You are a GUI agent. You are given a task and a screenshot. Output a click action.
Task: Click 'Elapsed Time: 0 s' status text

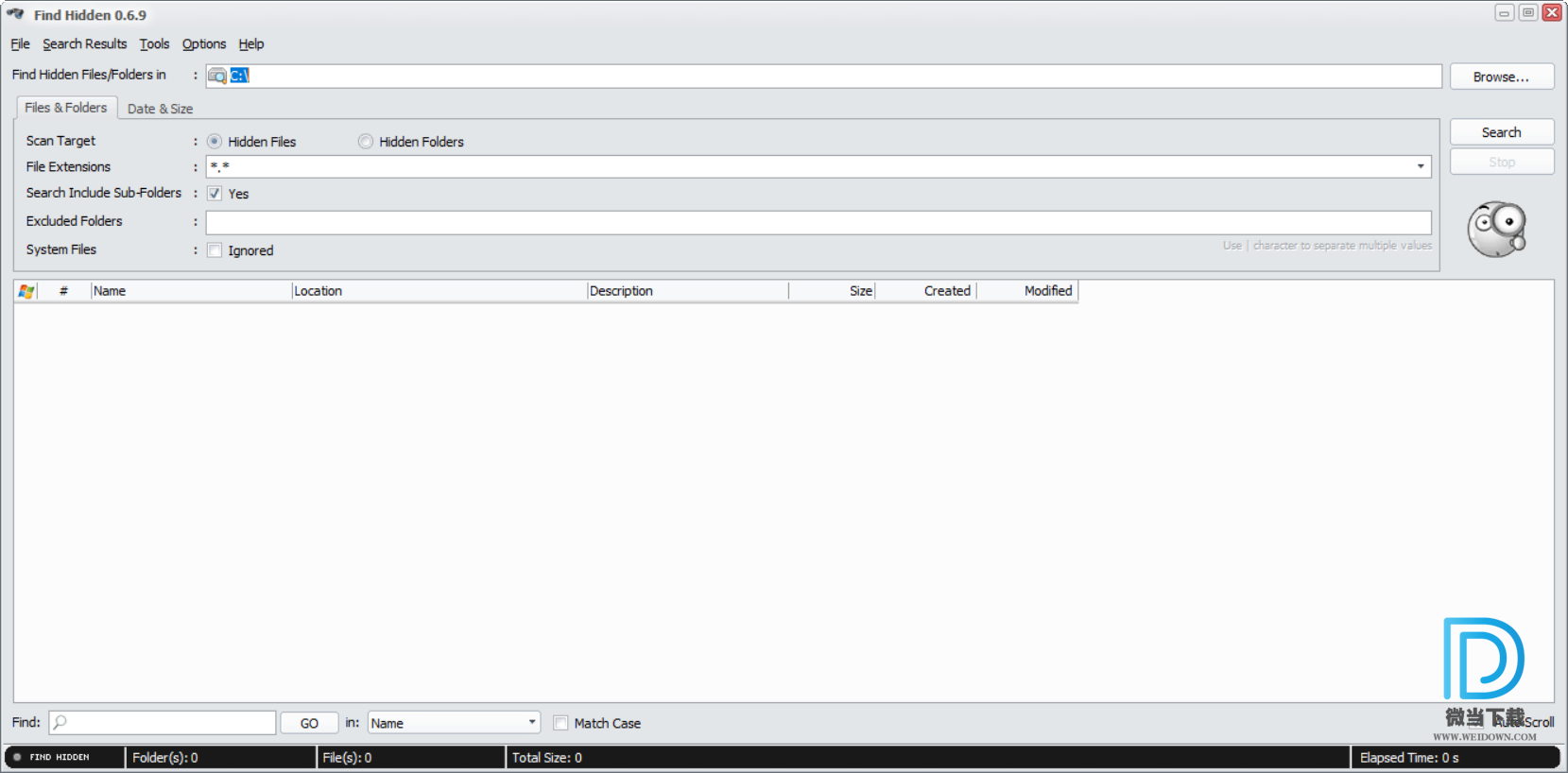point(1409,758)
